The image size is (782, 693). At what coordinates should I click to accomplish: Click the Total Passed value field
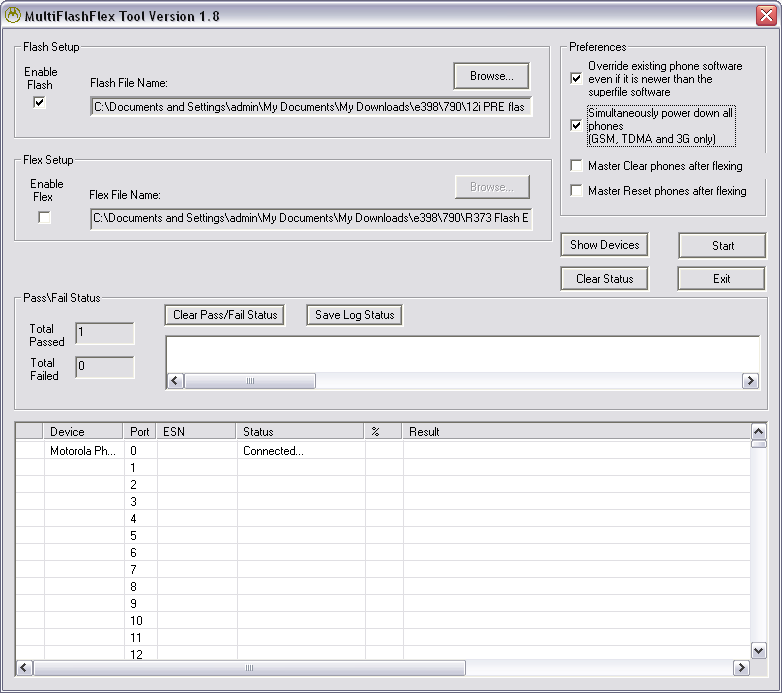[105, 333]
